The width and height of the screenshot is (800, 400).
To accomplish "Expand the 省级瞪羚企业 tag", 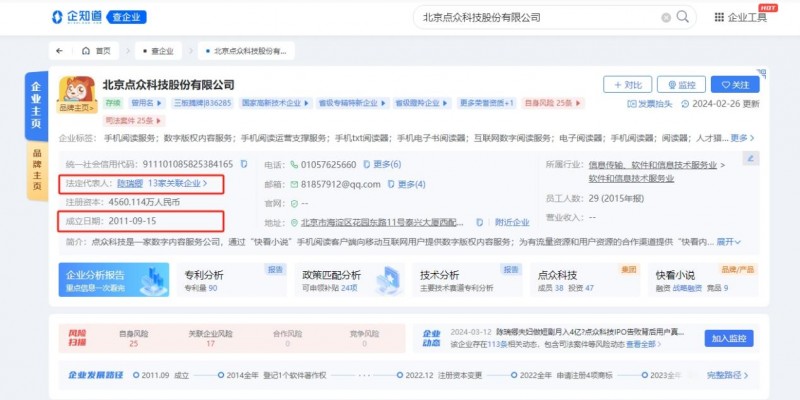I will (x=422, y=103).
